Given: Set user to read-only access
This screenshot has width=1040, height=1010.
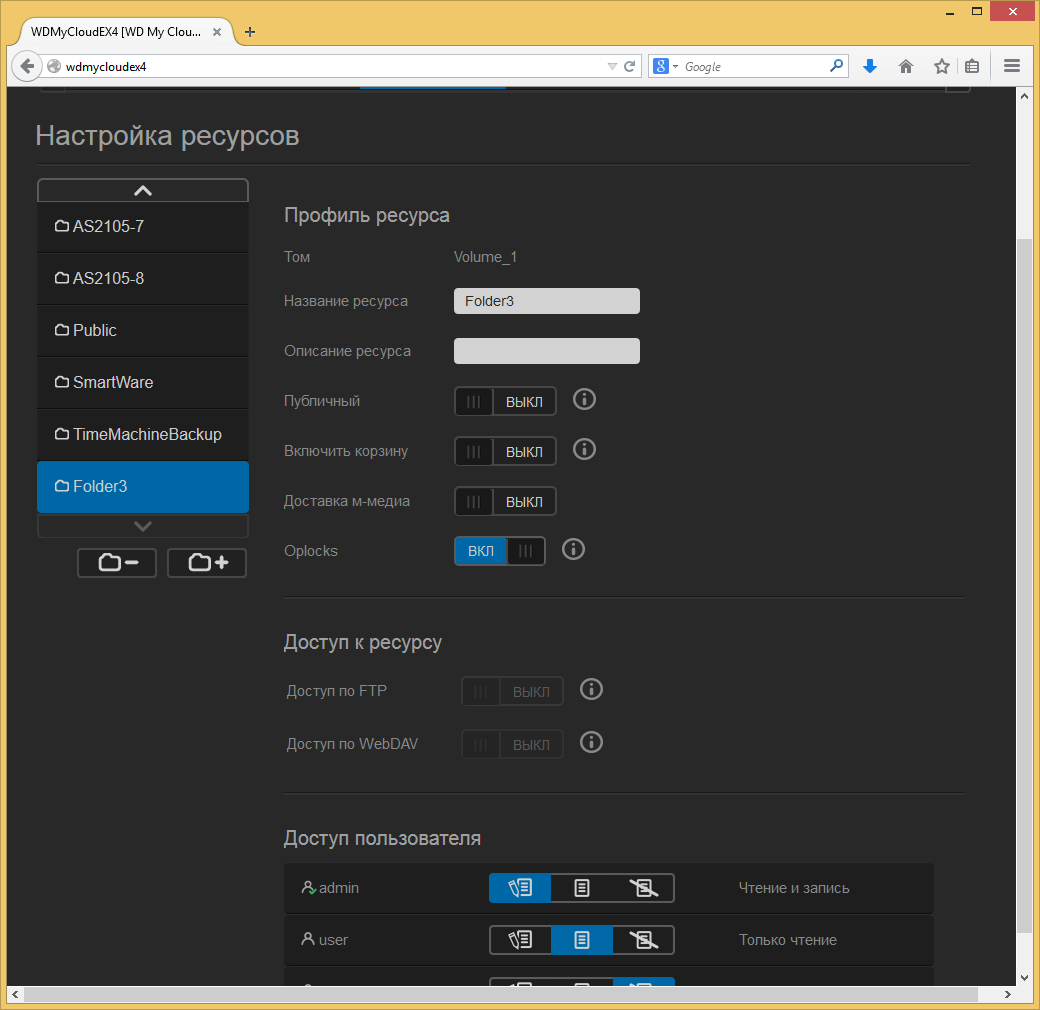Looking at the screenshot, I should [x=582, y=940].
